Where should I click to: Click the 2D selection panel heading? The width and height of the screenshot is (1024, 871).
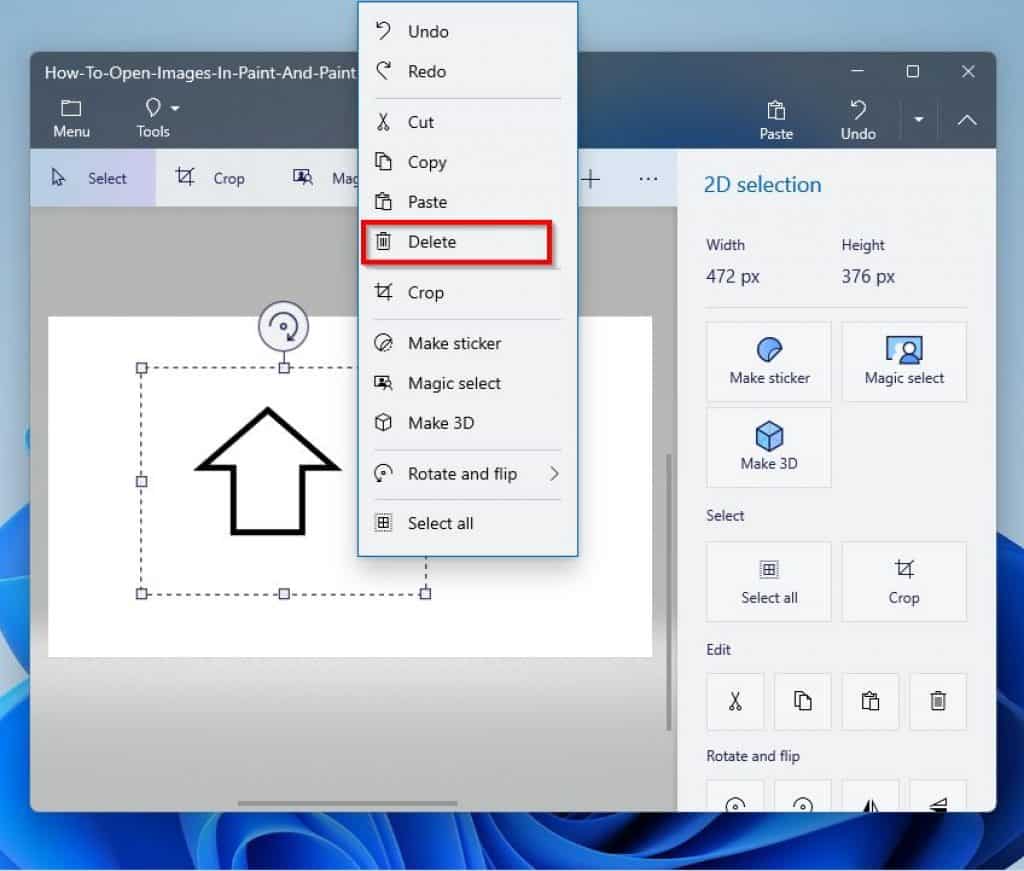[762, 185]
